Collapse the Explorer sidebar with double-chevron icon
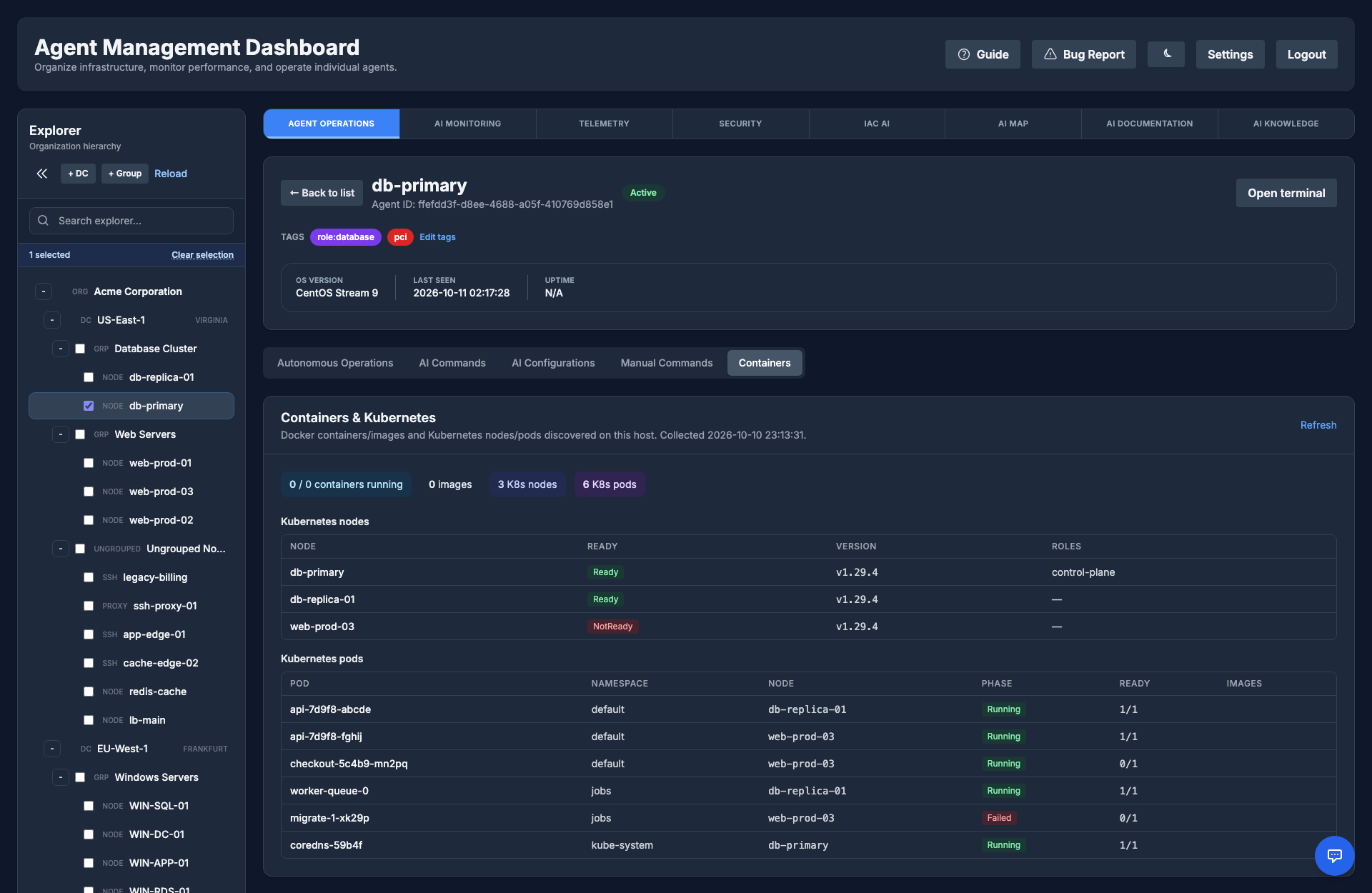The image size is (1372, 893). click(x=42, y=174)
